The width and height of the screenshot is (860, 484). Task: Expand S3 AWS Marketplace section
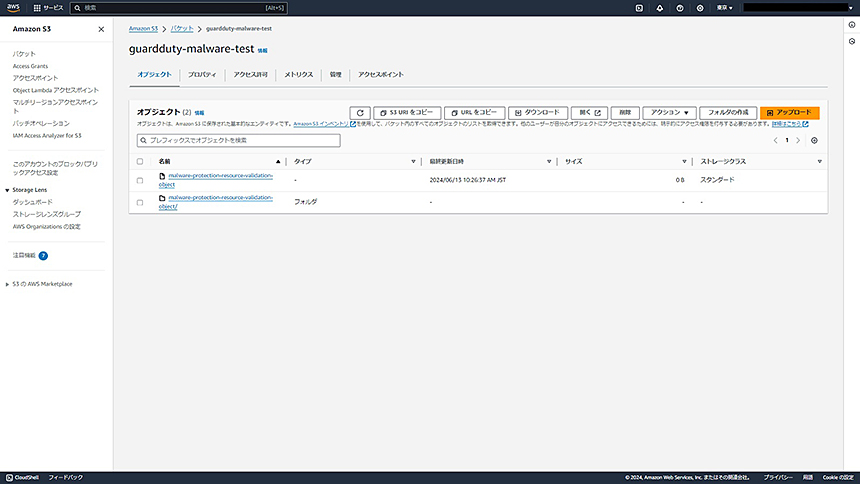point(7,284)
